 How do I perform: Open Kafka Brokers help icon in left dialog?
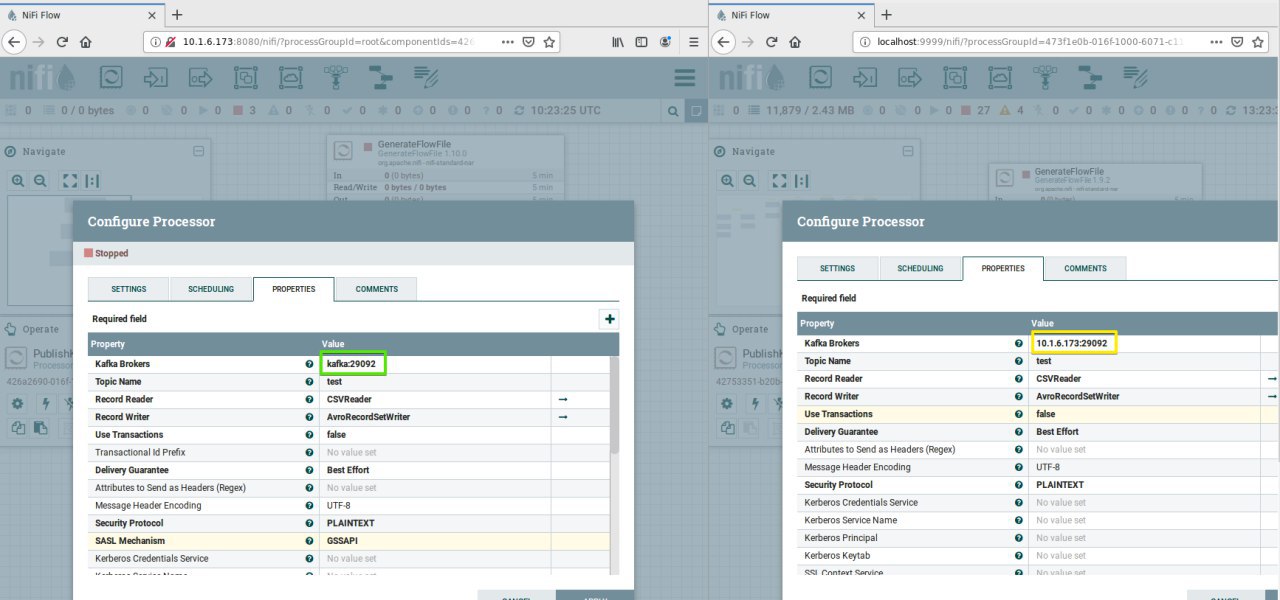tap(309, 364)
